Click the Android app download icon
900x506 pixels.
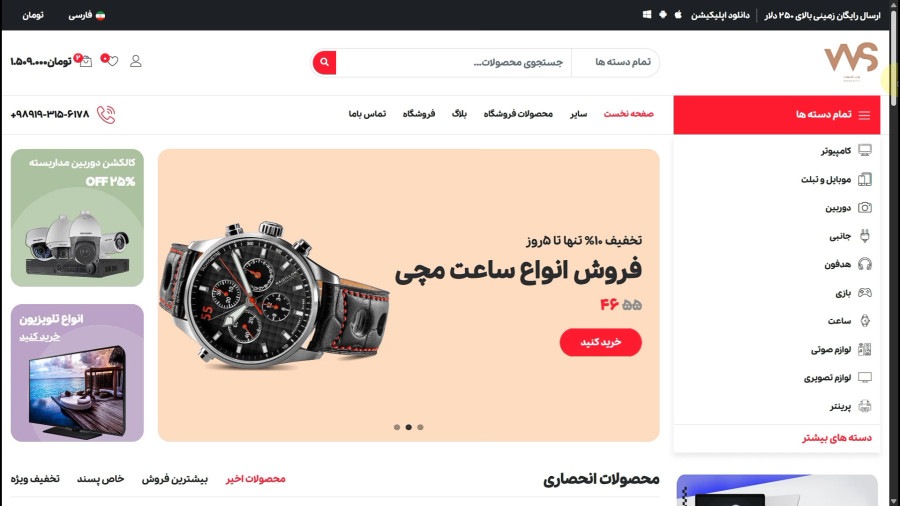(662, 15)
